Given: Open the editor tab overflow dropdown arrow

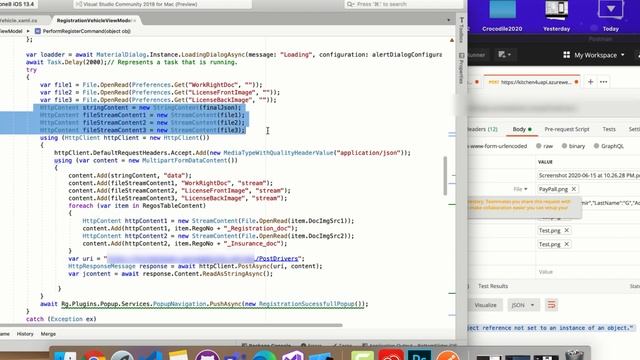Looking at the screenshot, I should pos(448,20).
